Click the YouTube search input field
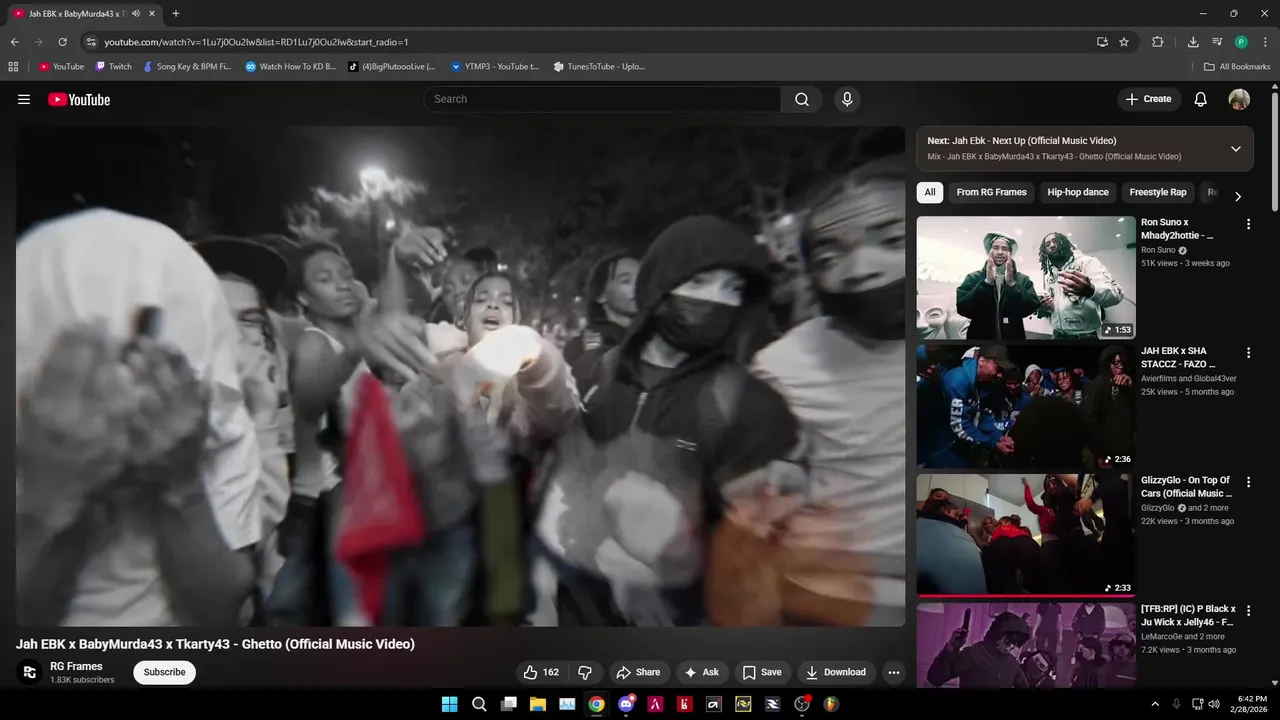The height and width of the screenshot is (720, 1280). point(602,99)
